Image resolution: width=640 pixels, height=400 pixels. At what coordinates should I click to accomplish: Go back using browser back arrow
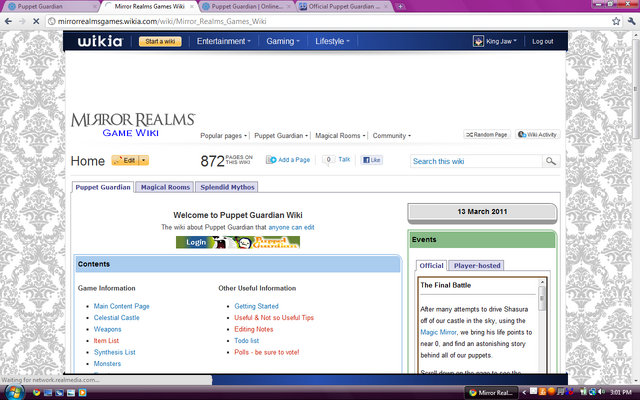click(8, 21)
